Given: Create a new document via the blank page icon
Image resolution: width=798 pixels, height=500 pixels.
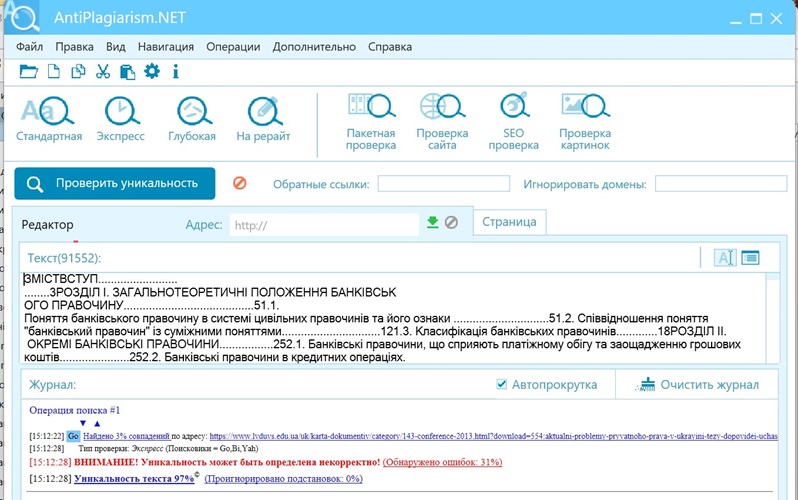Looking at the screenshot, I should pos(53,71).
